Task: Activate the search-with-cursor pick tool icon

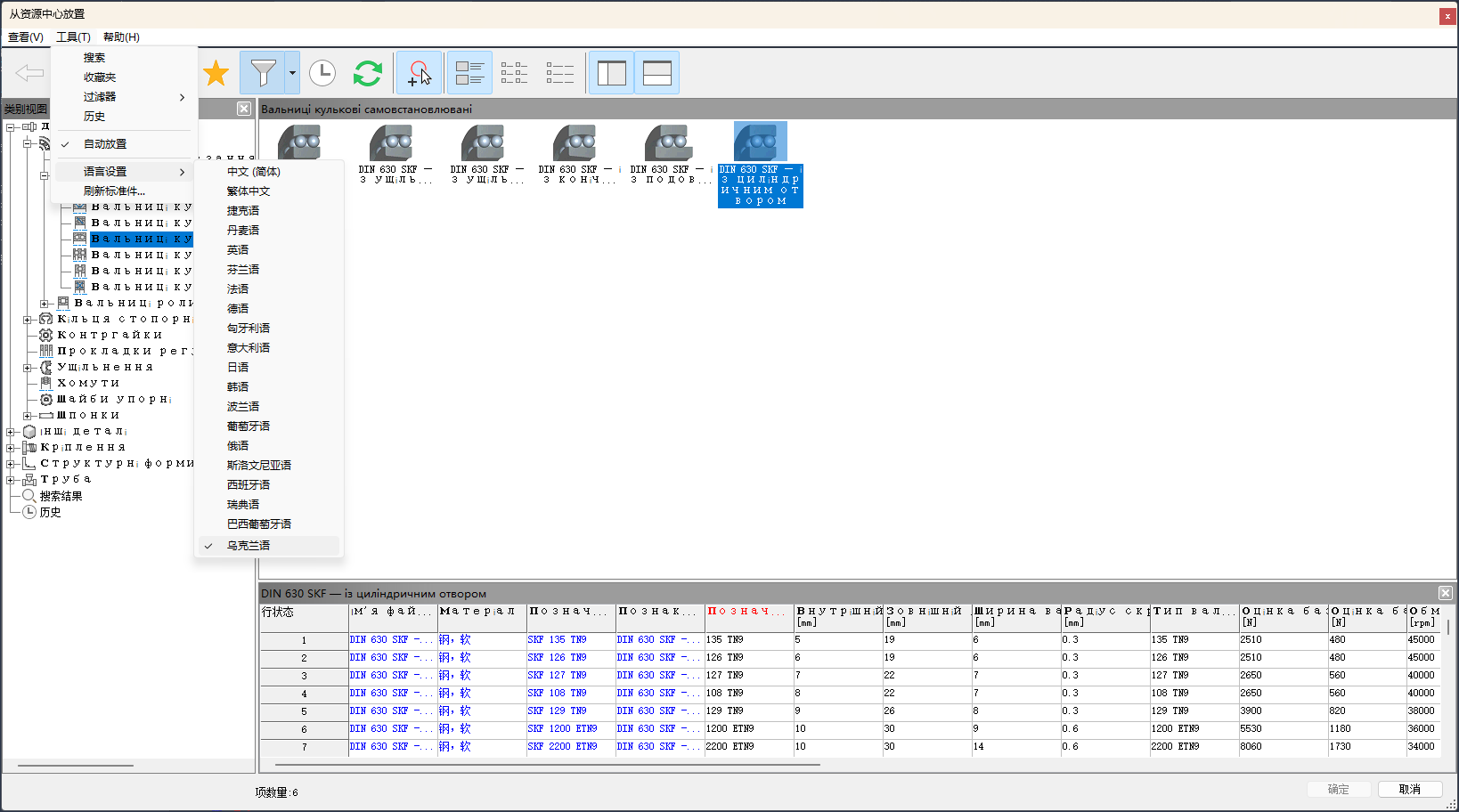Action: click(x=419, y=73)
